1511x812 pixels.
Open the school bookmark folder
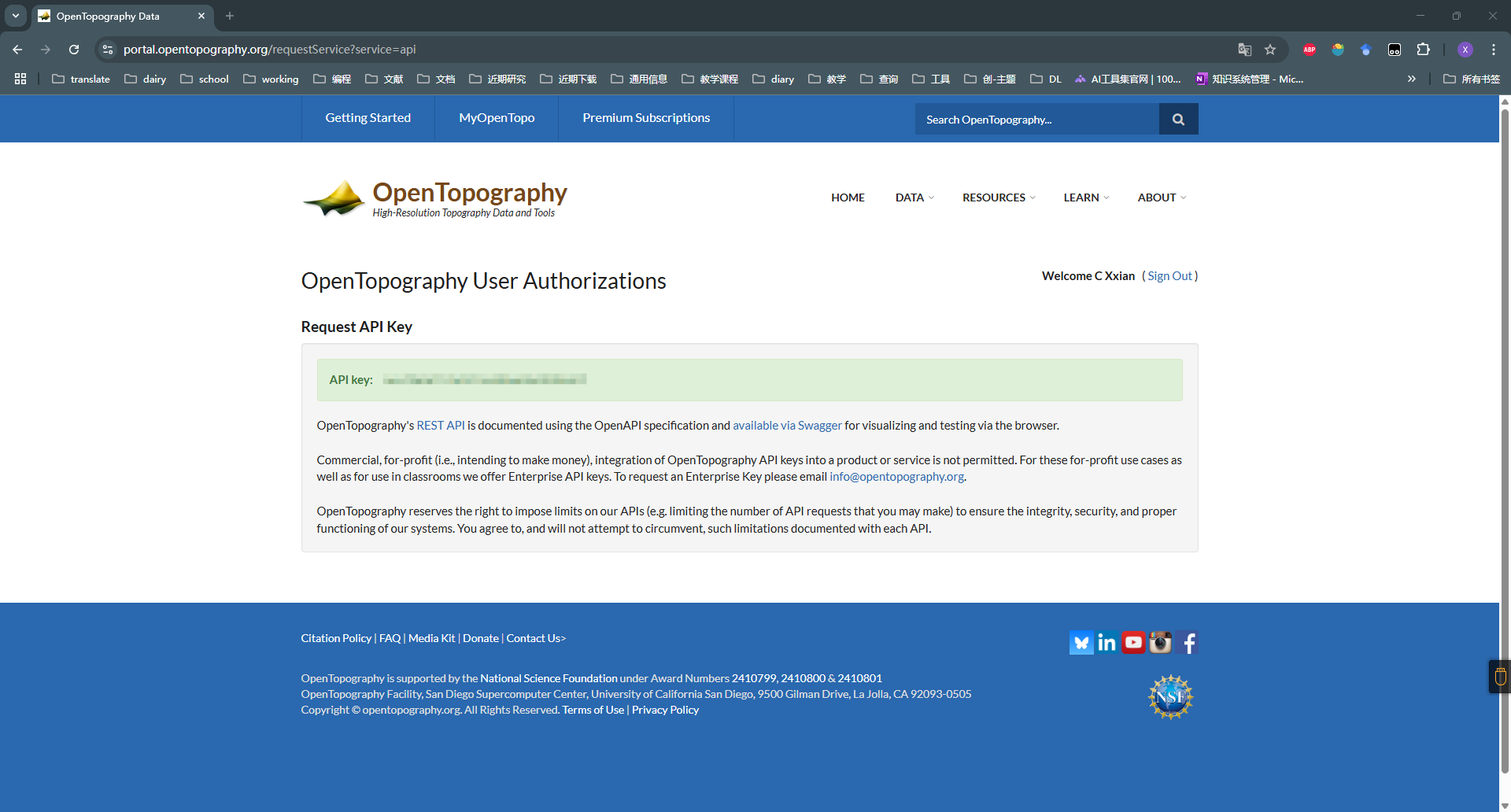coord(205,79)
